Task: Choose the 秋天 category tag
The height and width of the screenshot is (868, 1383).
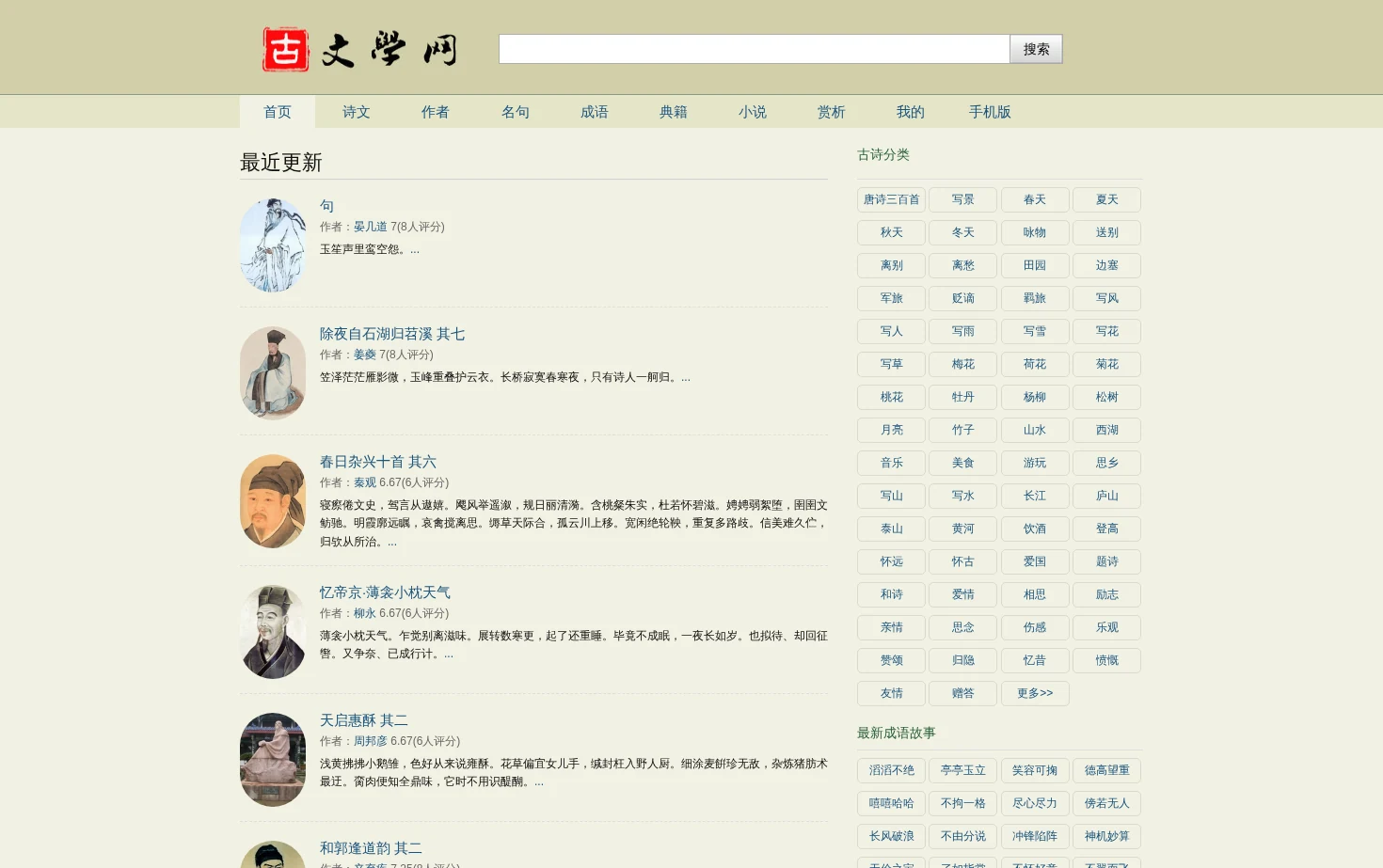Action: point(891,232)
